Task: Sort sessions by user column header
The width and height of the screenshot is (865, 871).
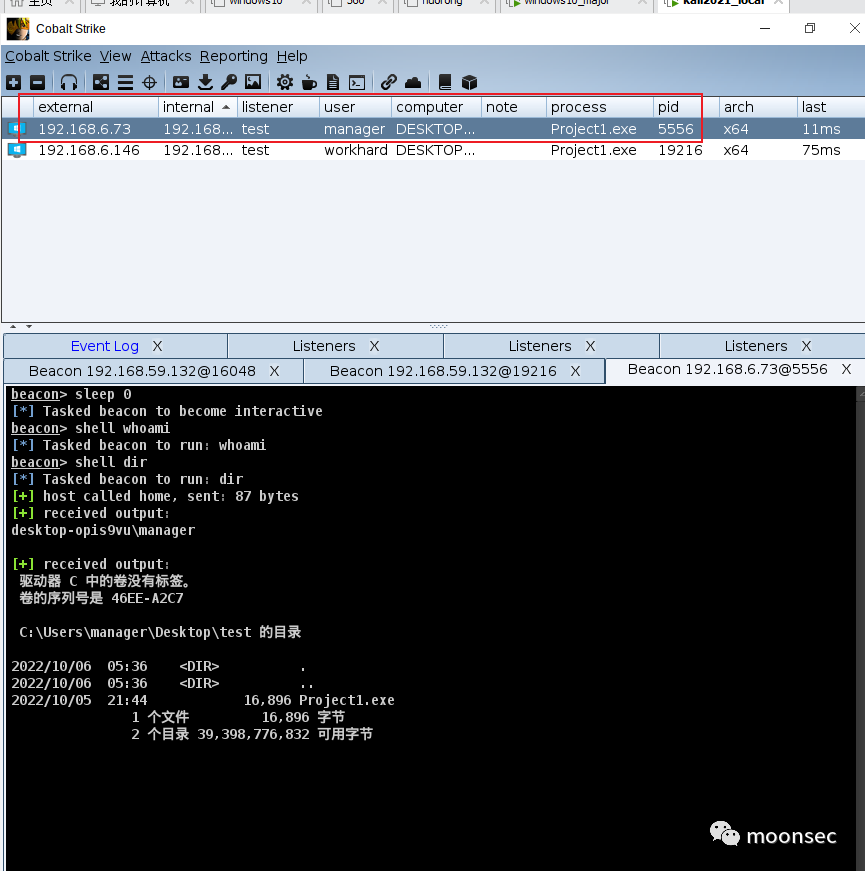Action: (x=356, y=107)
